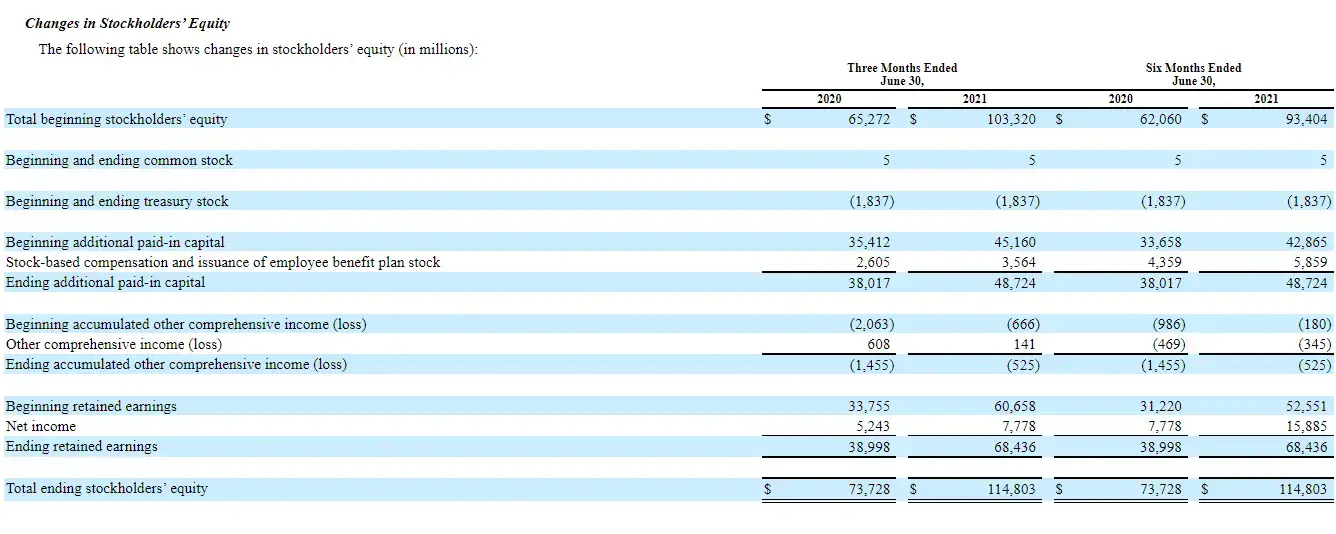Click the 'Total ending stockholders' equity' row label
This screenshot has width=1336, height=534.
[x=106, y=488]
